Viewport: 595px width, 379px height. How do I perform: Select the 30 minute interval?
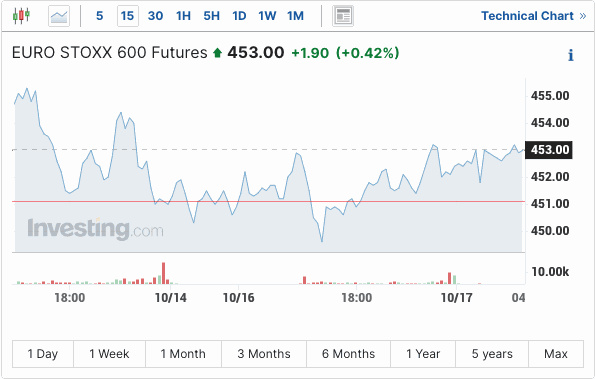[155, 16]
